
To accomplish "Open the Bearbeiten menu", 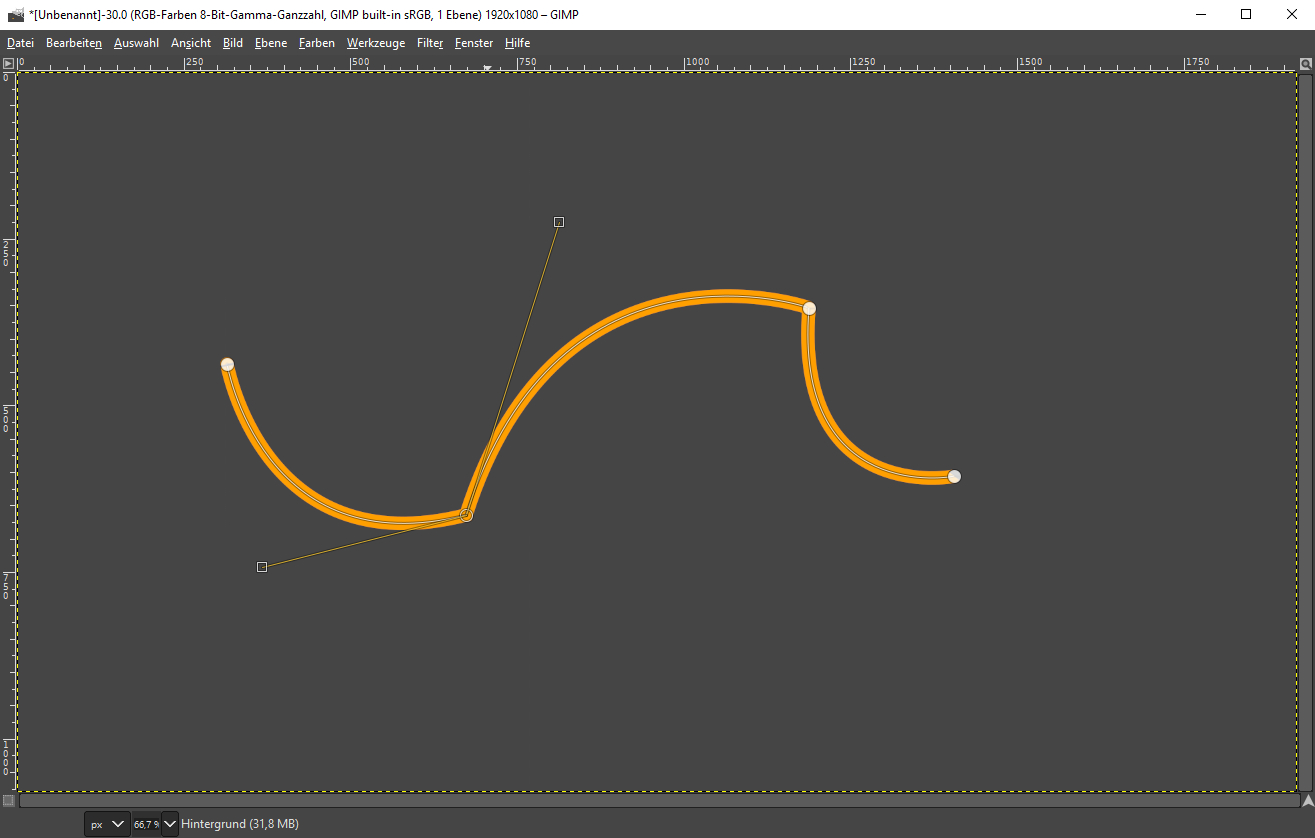I will tap(73, 43).
